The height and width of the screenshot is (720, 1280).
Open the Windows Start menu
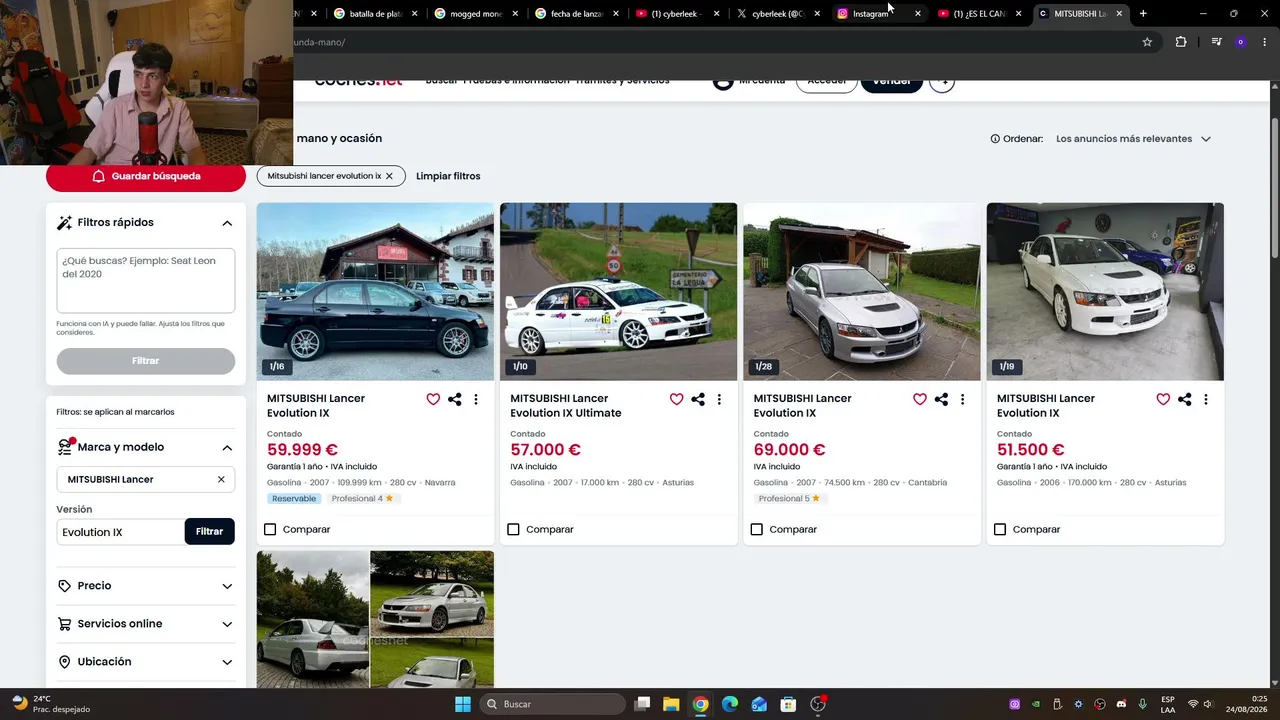463,704
